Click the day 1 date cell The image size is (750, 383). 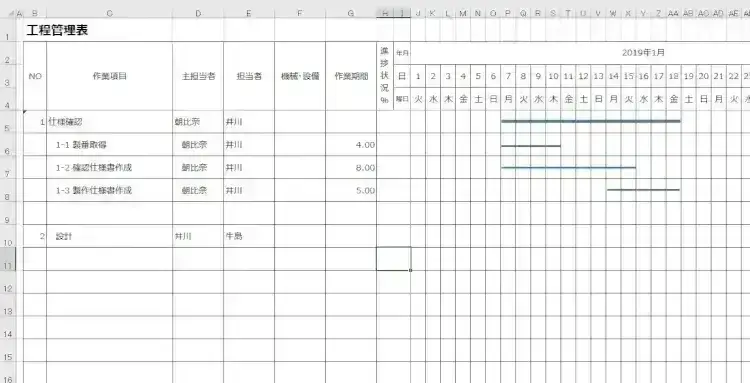418,76
